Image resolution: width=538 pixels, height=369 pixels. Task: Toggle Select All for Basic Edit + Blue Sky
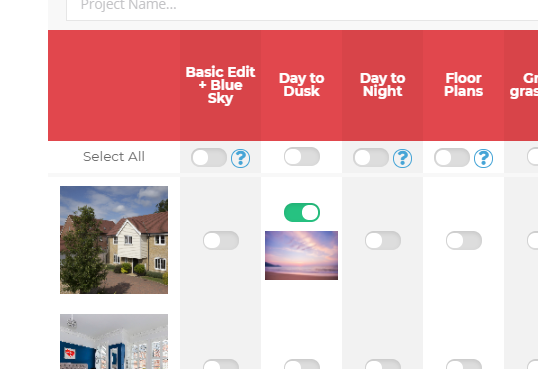click(x=209, y=158)
